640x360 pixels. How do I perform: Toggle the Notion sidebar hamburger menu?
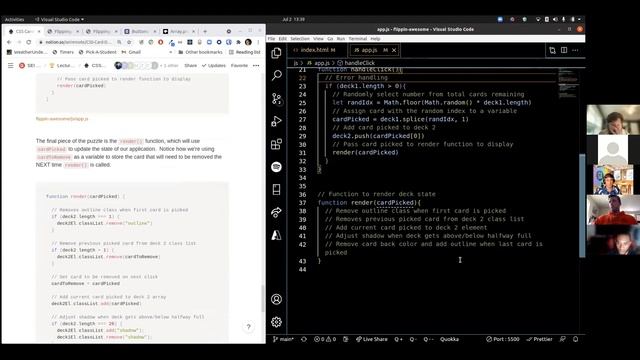[11, 65]
